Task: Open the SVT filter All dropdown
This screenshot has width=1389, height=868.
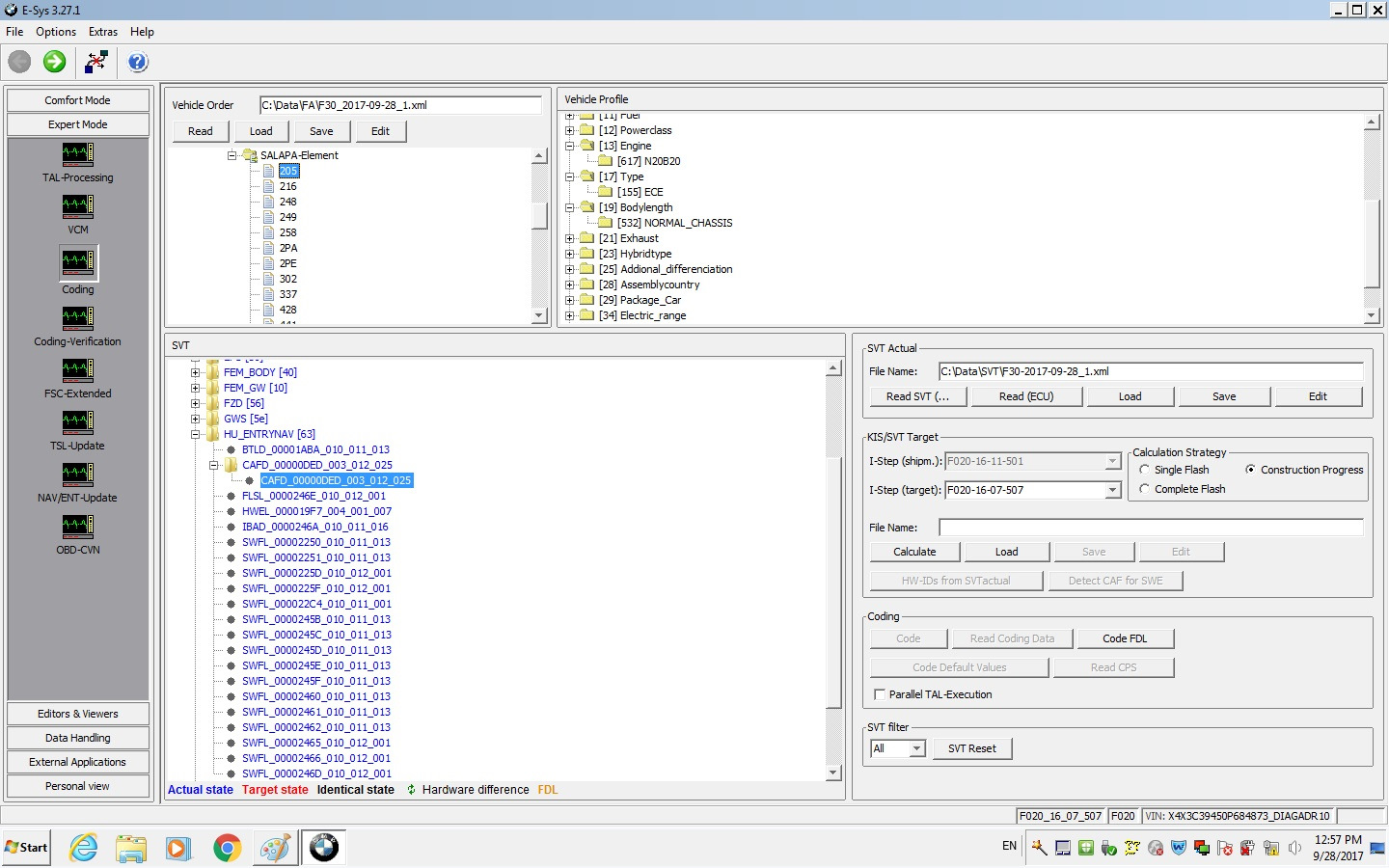Action: coord(916,748)
